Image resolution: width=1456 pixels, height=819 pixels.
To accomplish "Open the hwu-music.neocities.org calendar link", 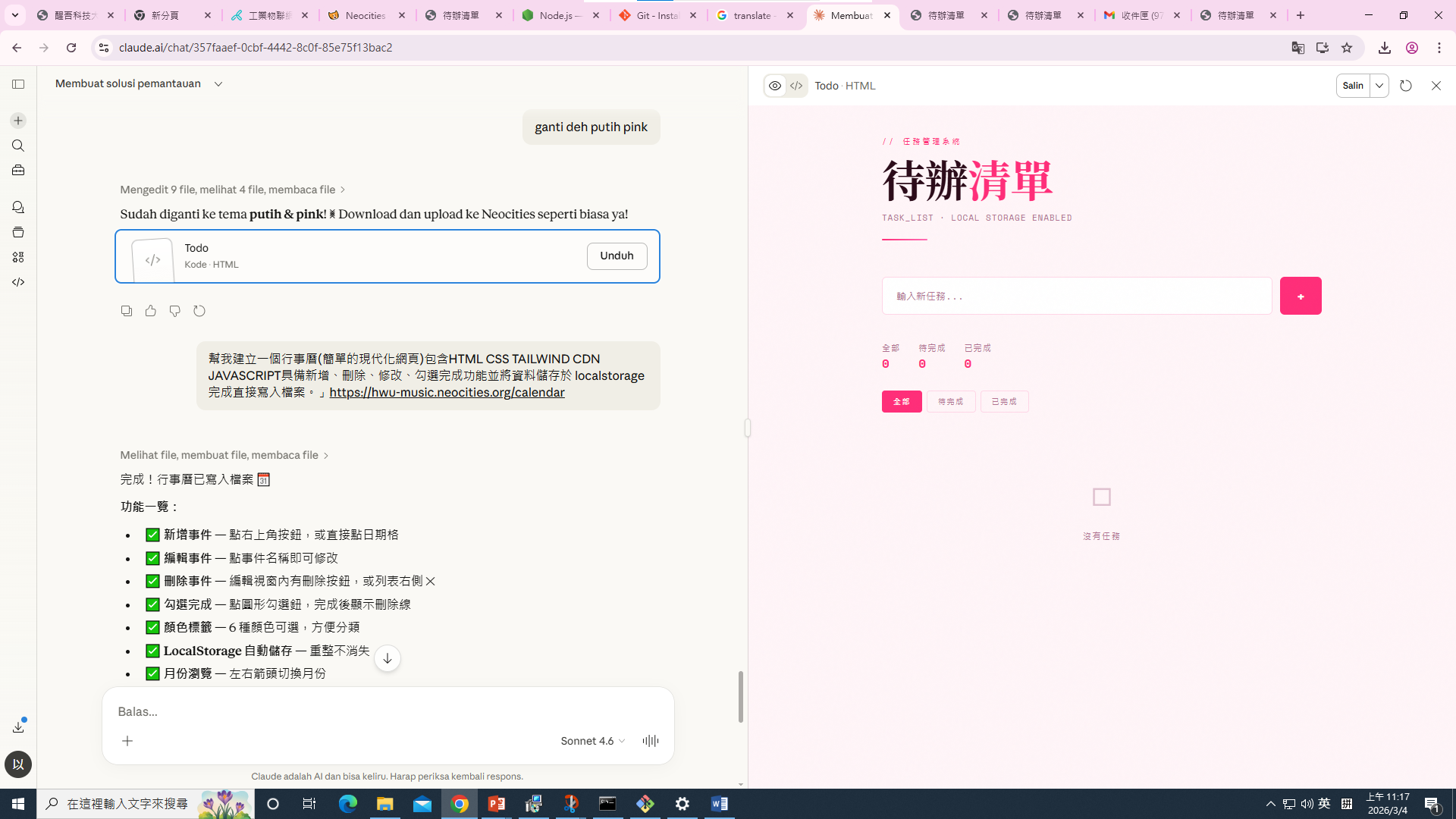I will click(x=447, y=392).
